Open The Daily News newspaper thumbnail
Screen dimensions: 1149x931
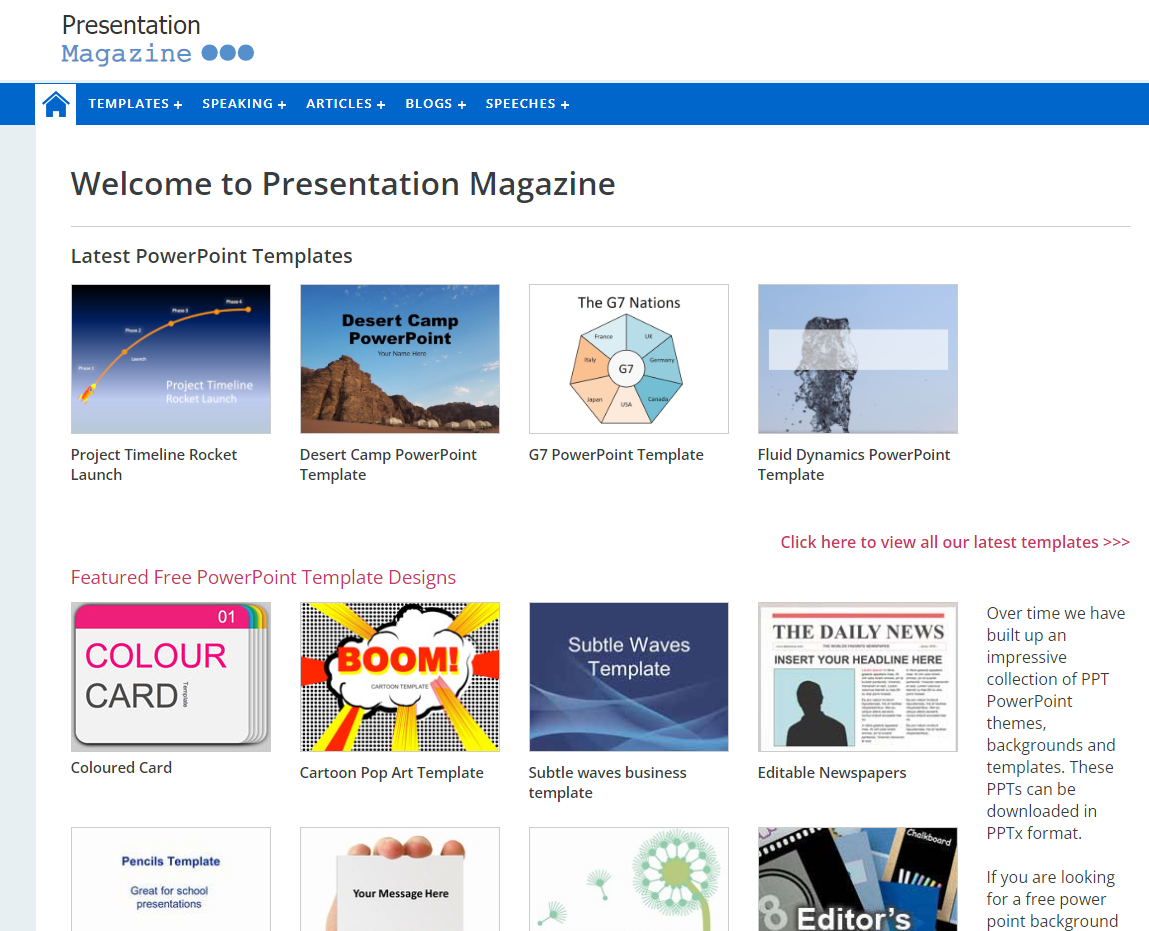point(857,677)
